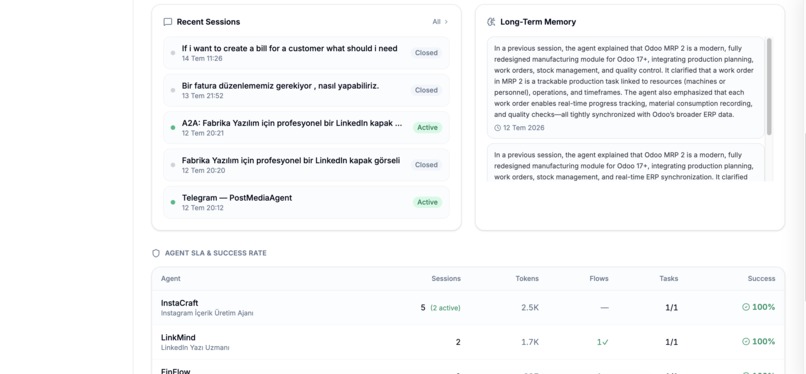Click the Sessions column header
This screenshot has height=374, width=806.
coord(446,279)
